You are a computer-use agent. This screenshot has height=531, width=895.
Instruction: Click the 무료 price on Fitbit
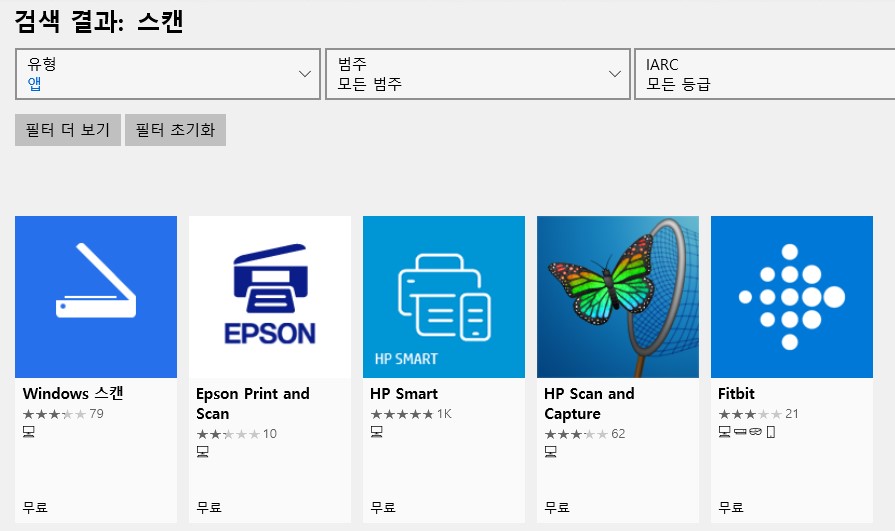731,507
